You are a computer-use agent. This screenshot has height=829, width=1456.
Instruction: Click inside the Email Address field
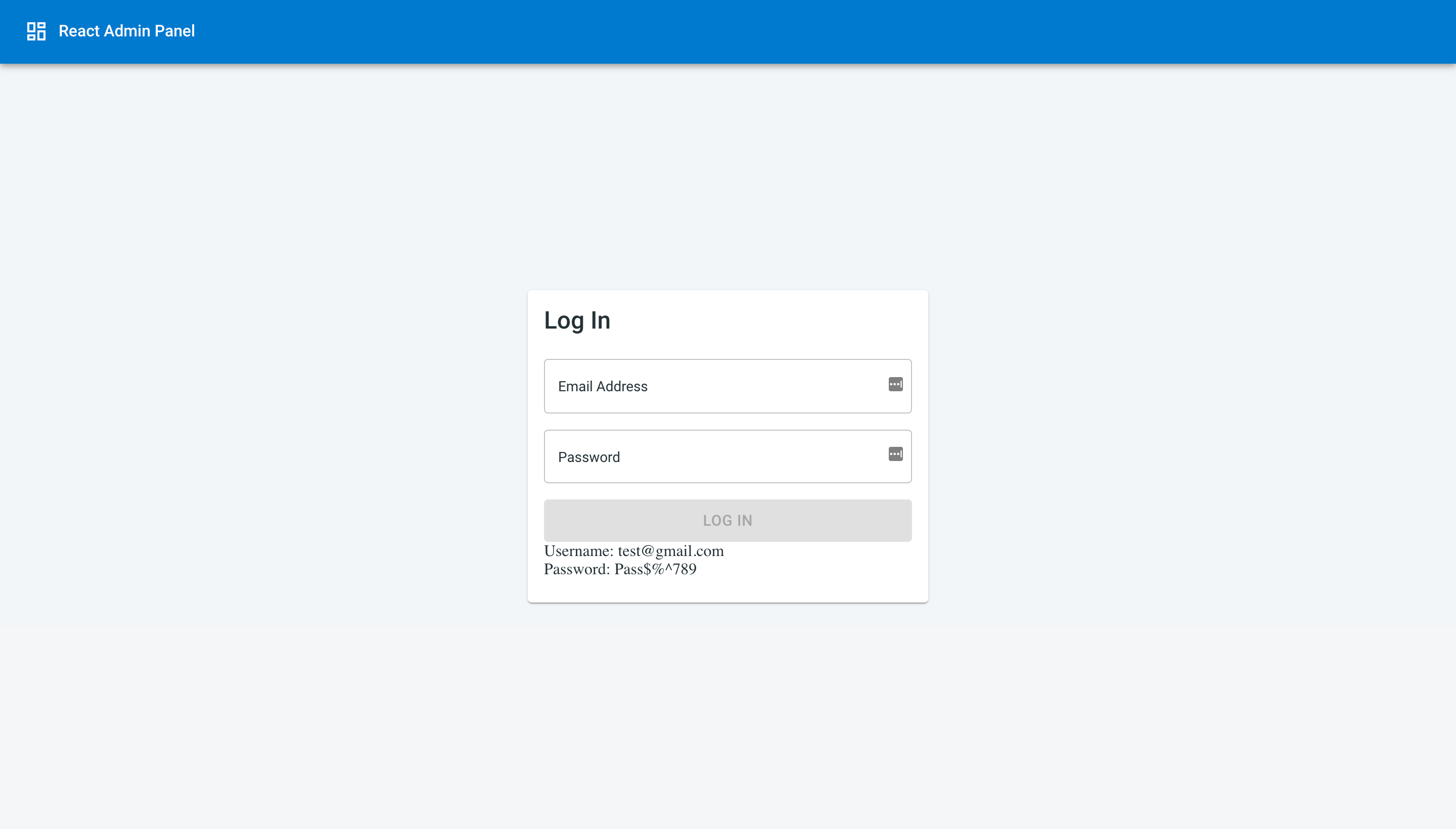(727, 386)
